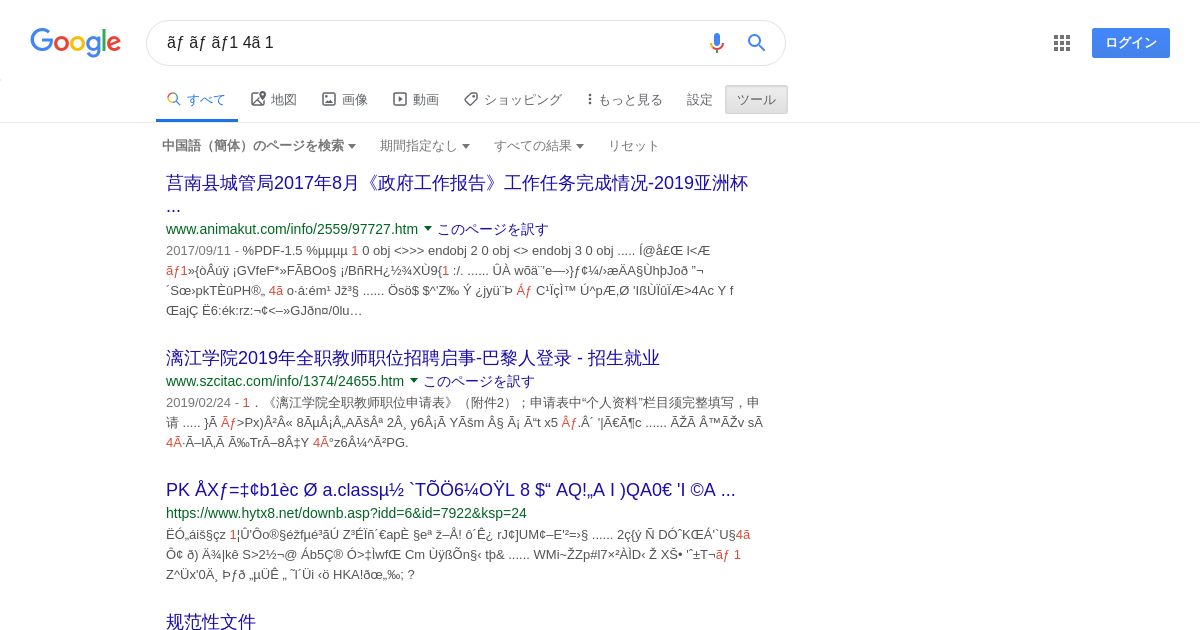Expand the 期間指定なし dropdown
This screenshot has width=1200, height=630.
(x=425, y=146)
